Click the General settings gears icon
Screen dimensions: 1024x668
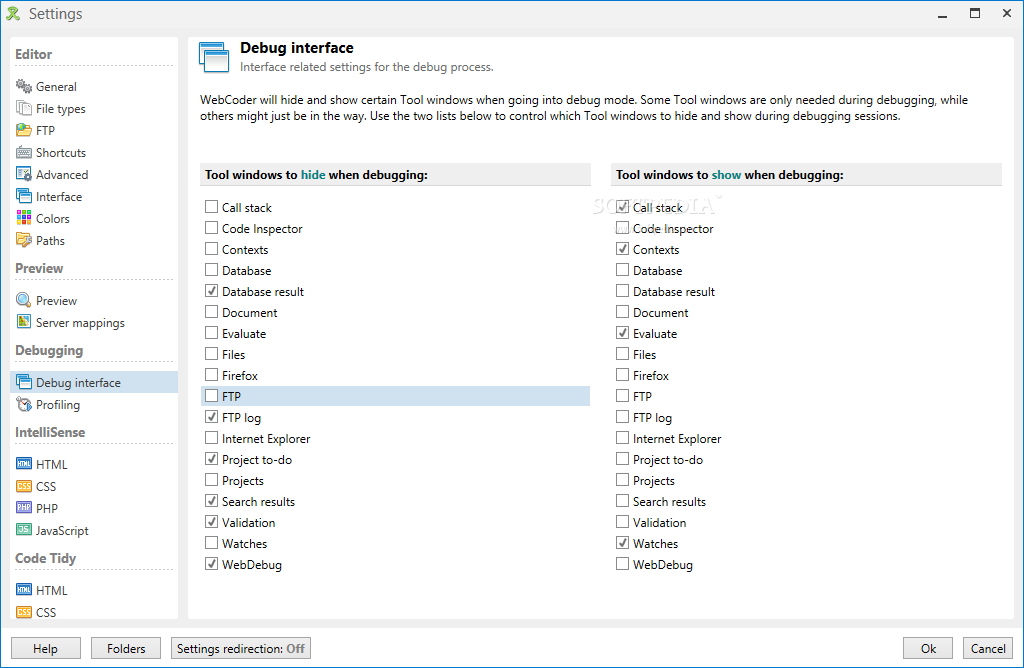pyautogui.click(x=24, y=87)
